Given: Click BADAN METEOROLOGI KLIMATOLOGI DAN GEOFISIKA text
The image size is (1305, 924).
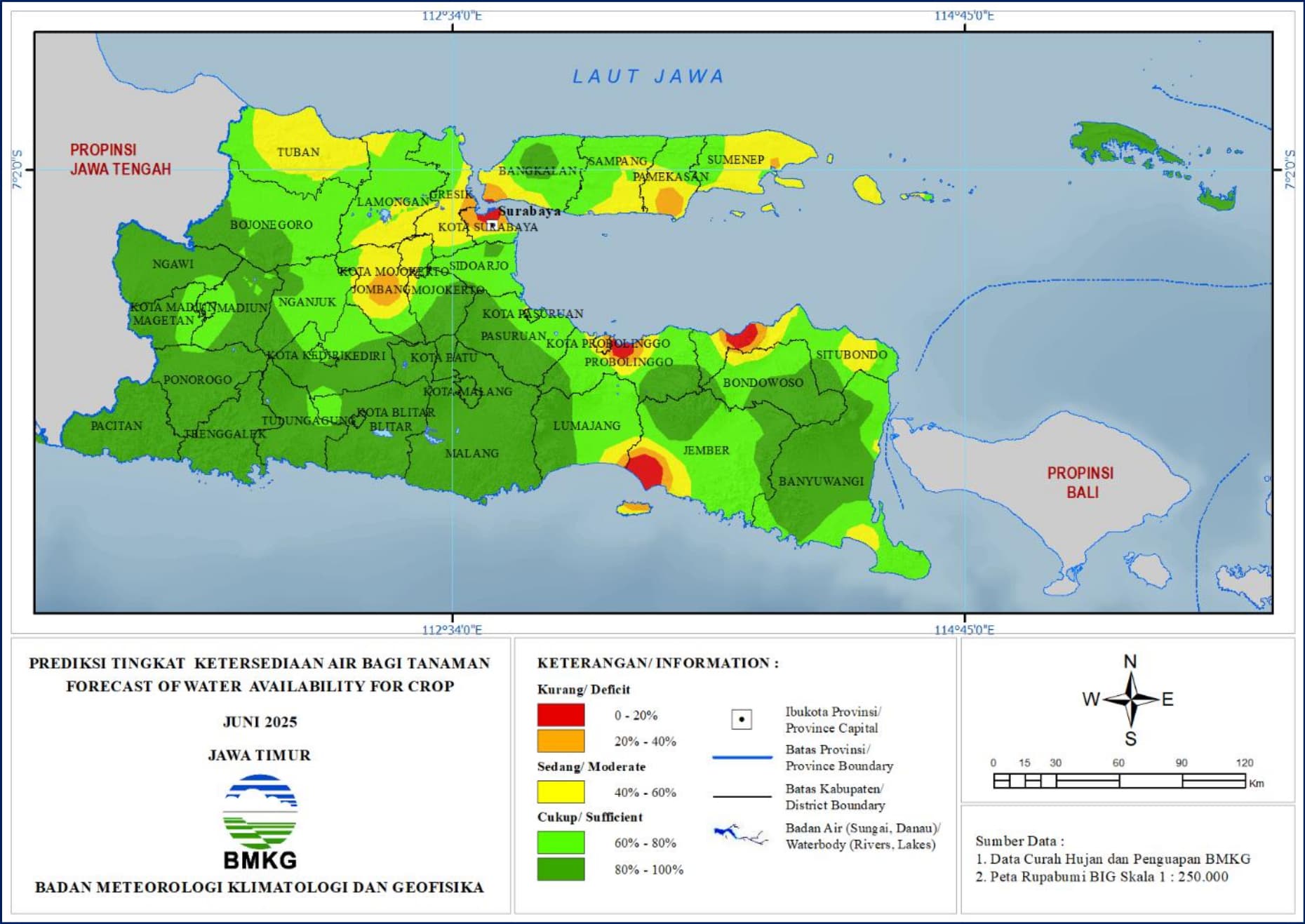Looking at the screenshot, I should point(260,887).
